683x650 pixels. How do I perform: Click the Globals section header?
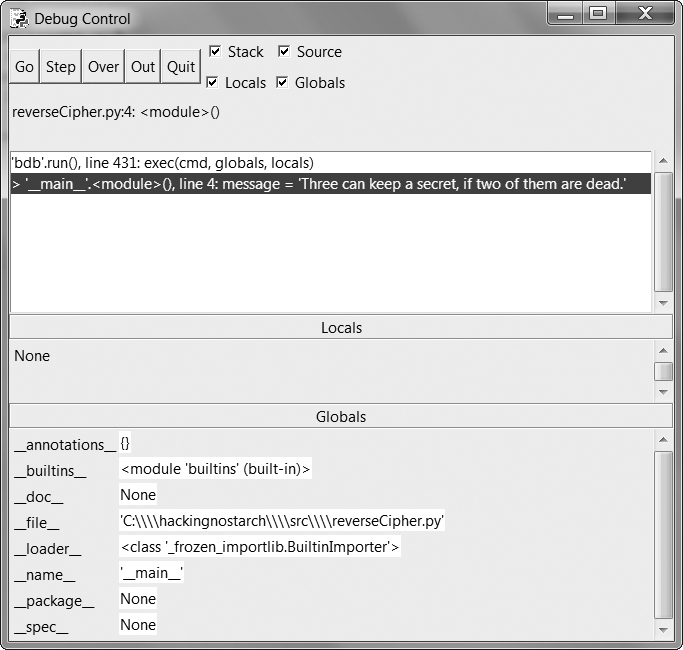click(x=341, y=416)
